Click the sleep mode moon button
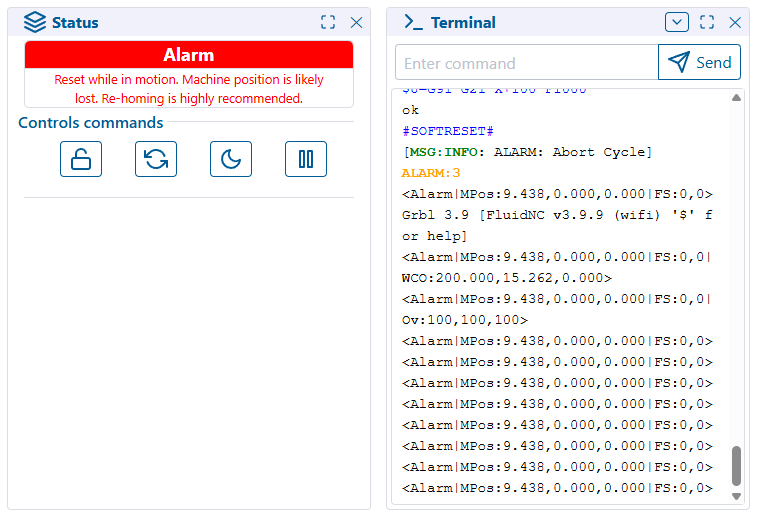Image resolution: width=760 pixels, height=523 pixels. [x=231, y=159]
